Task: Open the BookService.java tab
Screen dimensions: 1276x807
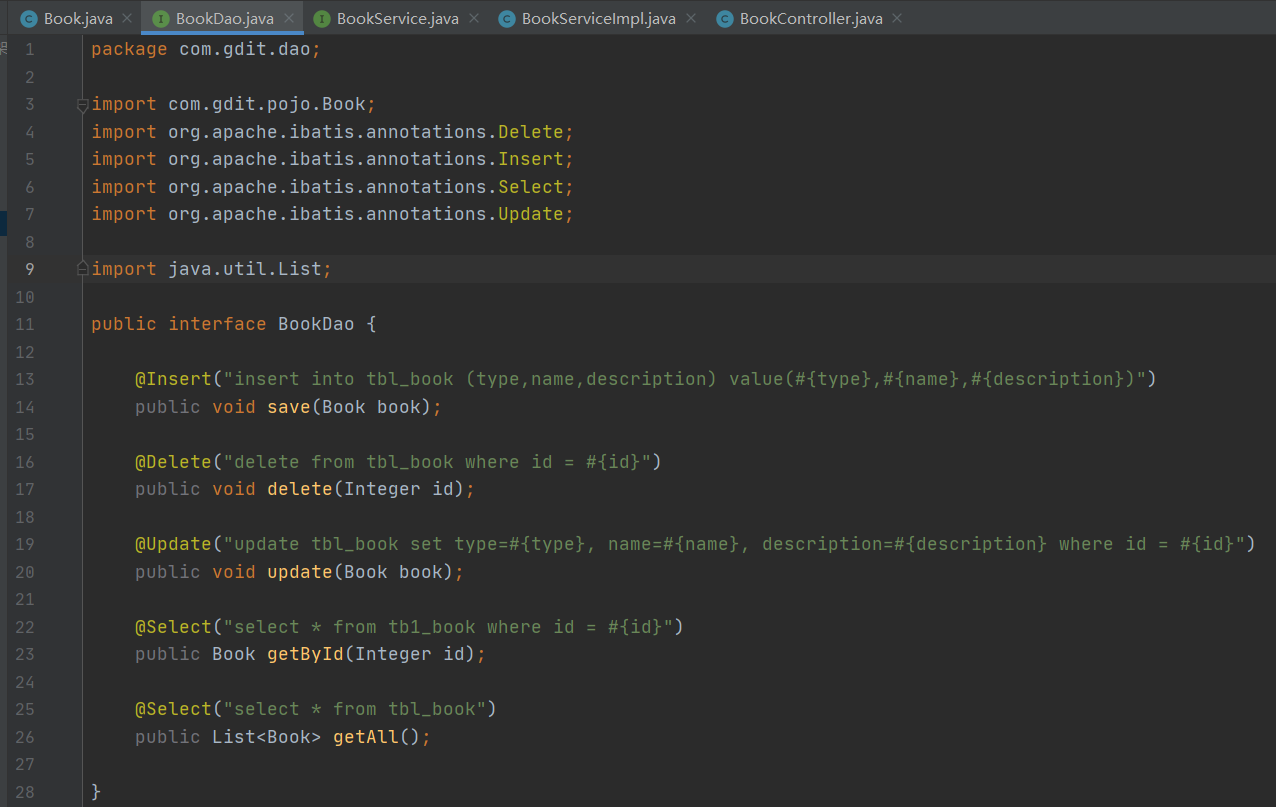Action: click(x=395, y=19)
